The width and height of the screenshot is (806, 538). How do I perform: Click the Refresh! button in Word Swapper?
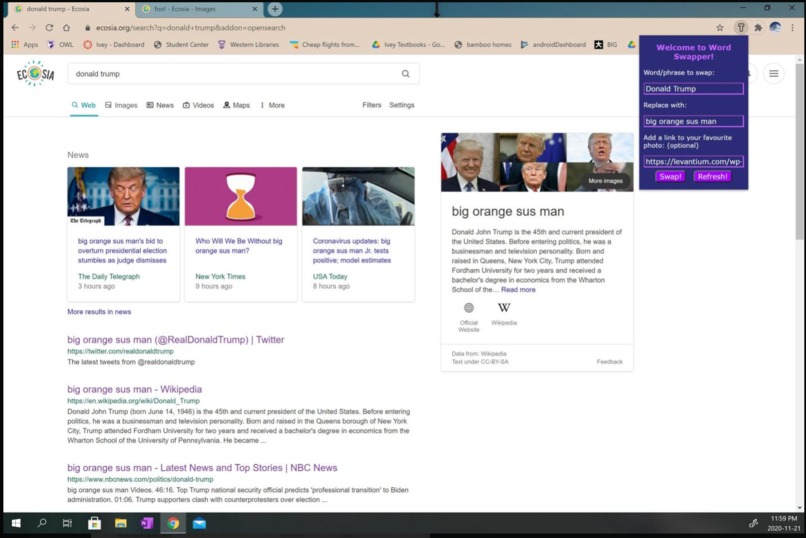pyautogui.click(x=712, y=176)
